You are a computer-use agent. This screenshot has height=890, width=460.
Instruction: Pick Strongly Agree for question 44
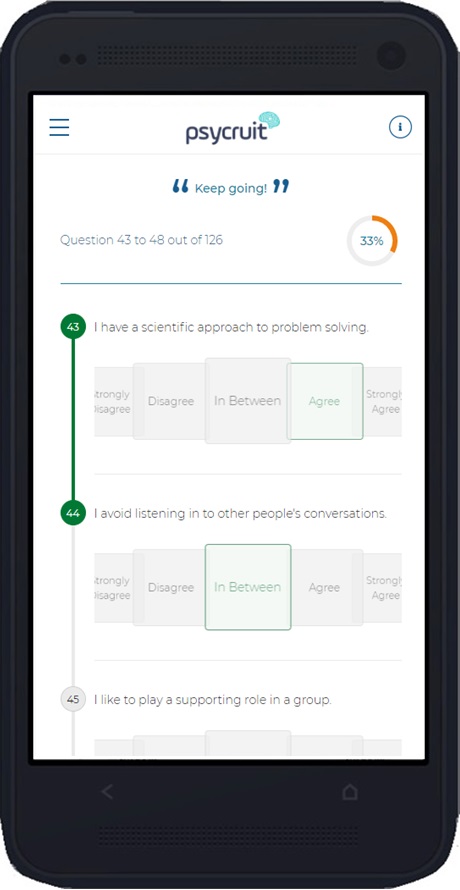click(x=383, y=587)
